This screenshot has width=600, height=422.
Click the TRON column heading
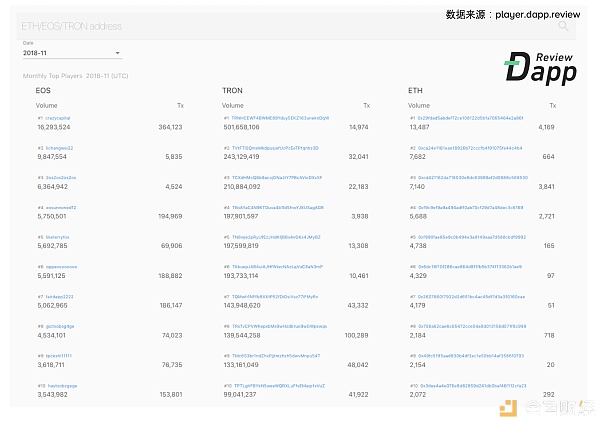pyautogui.click(x=232, y=90)
